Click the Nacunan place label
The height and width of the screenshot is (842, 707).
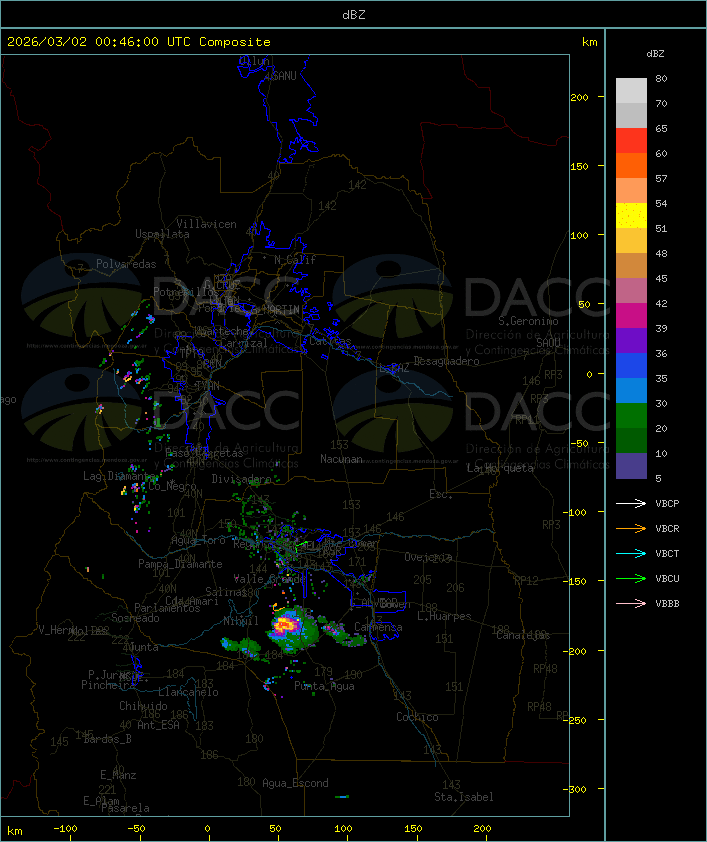coord(341,459)
